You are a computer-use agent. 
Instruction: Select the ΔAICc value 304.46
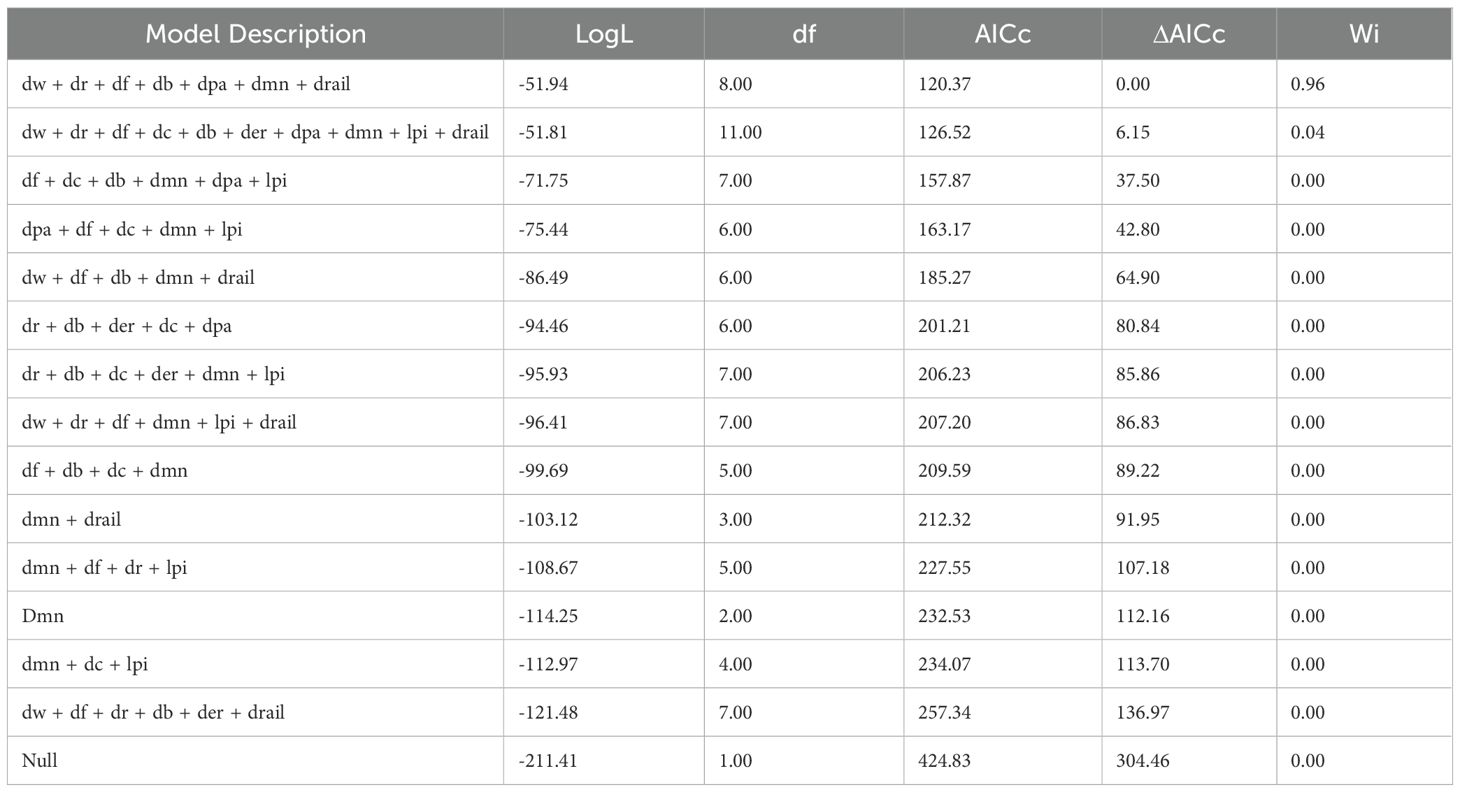point(1142,761)
